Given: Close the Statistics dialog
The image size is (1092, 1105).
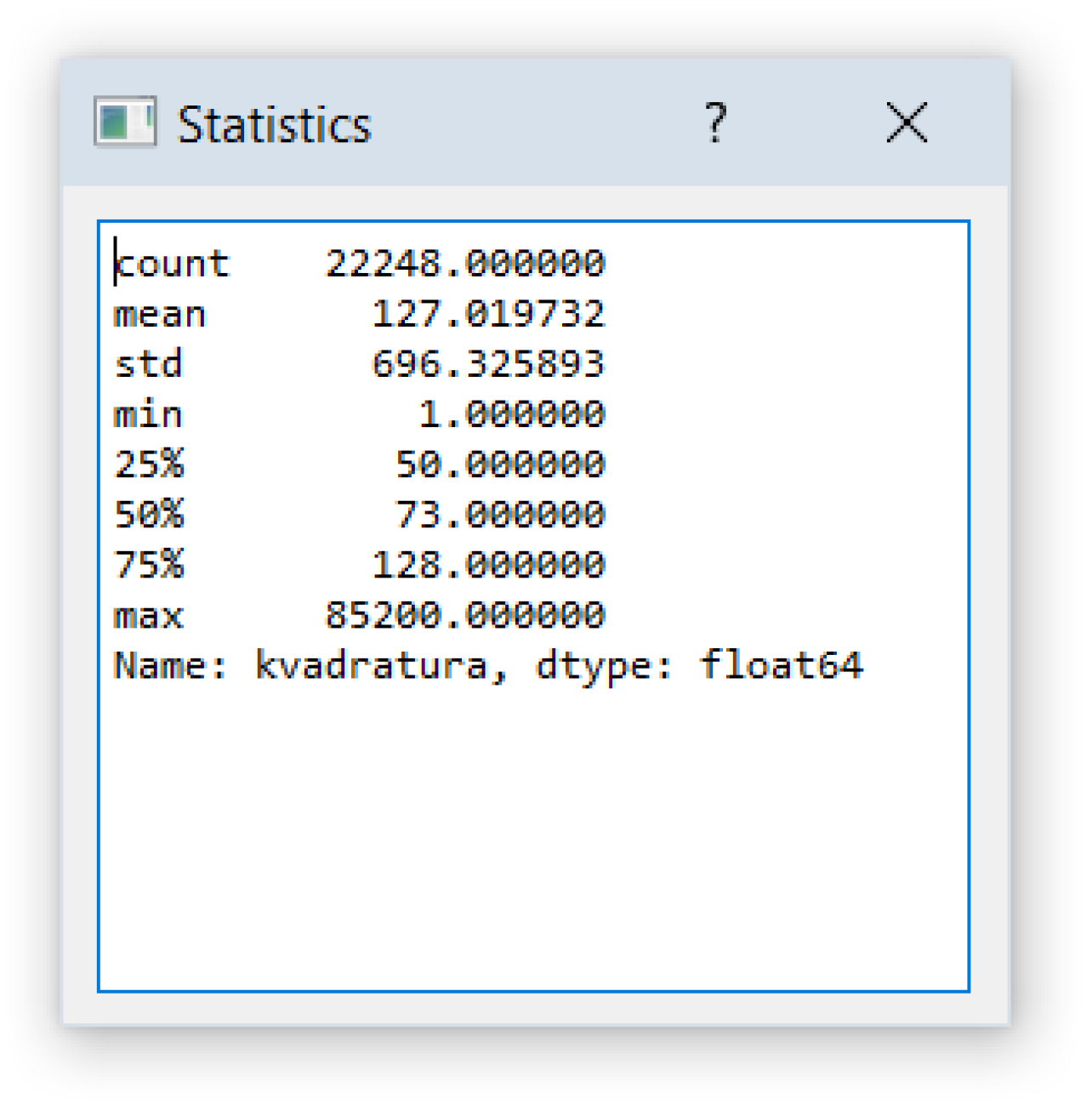Looking at the screenshot, I should [x=906, y=123].
